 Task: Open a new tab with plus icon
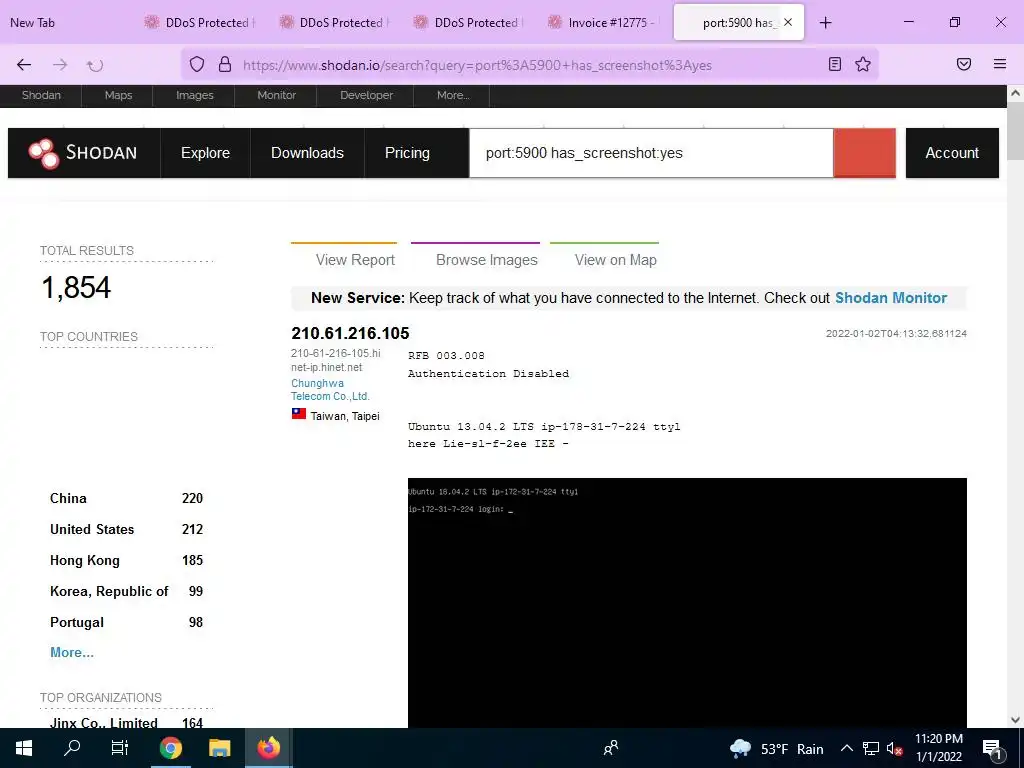tap(825, 23)
